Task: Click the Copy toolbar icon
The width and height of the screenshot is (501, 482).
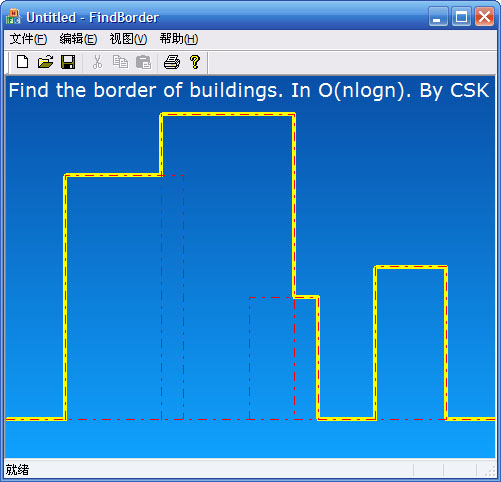Action: pos(120,62)
